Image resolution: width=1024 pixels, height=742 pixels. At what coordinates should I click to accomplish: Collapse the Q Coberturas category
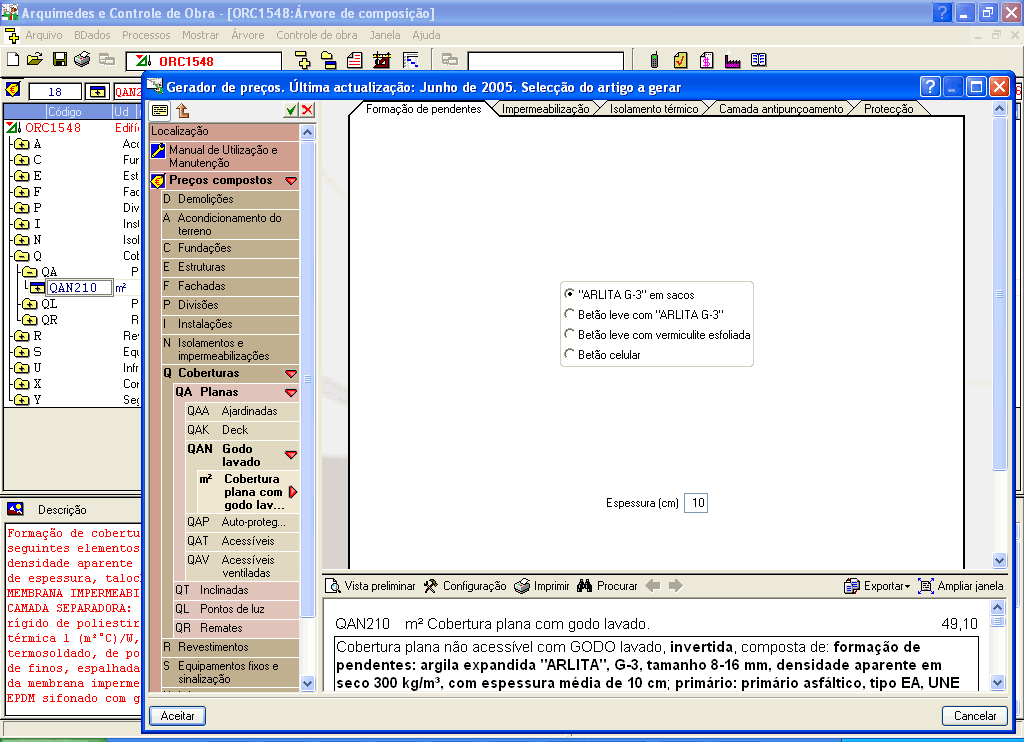pos(291,374)
